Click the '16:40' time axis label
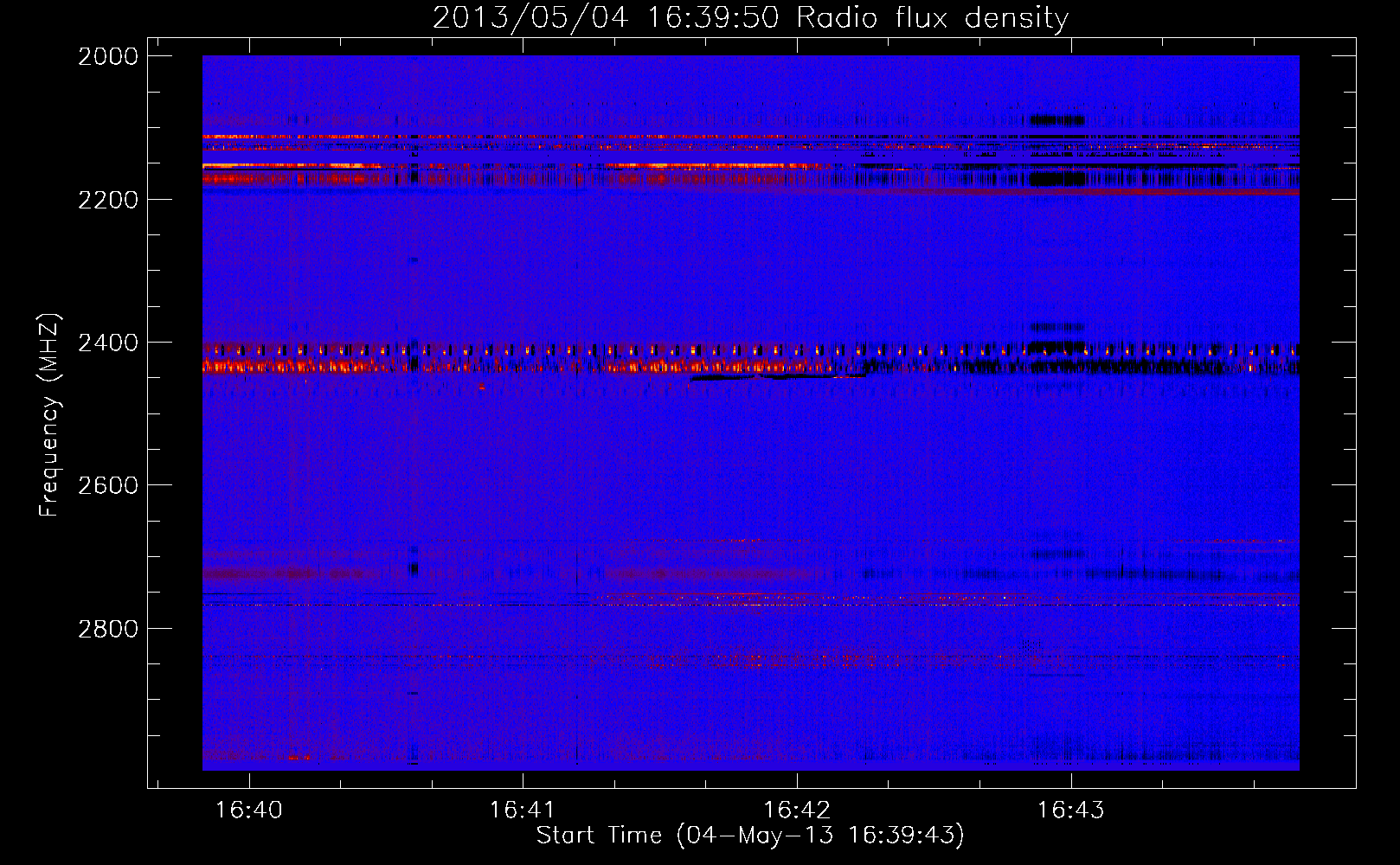Viewport: 1400px width, 865px height. (249, 811)
